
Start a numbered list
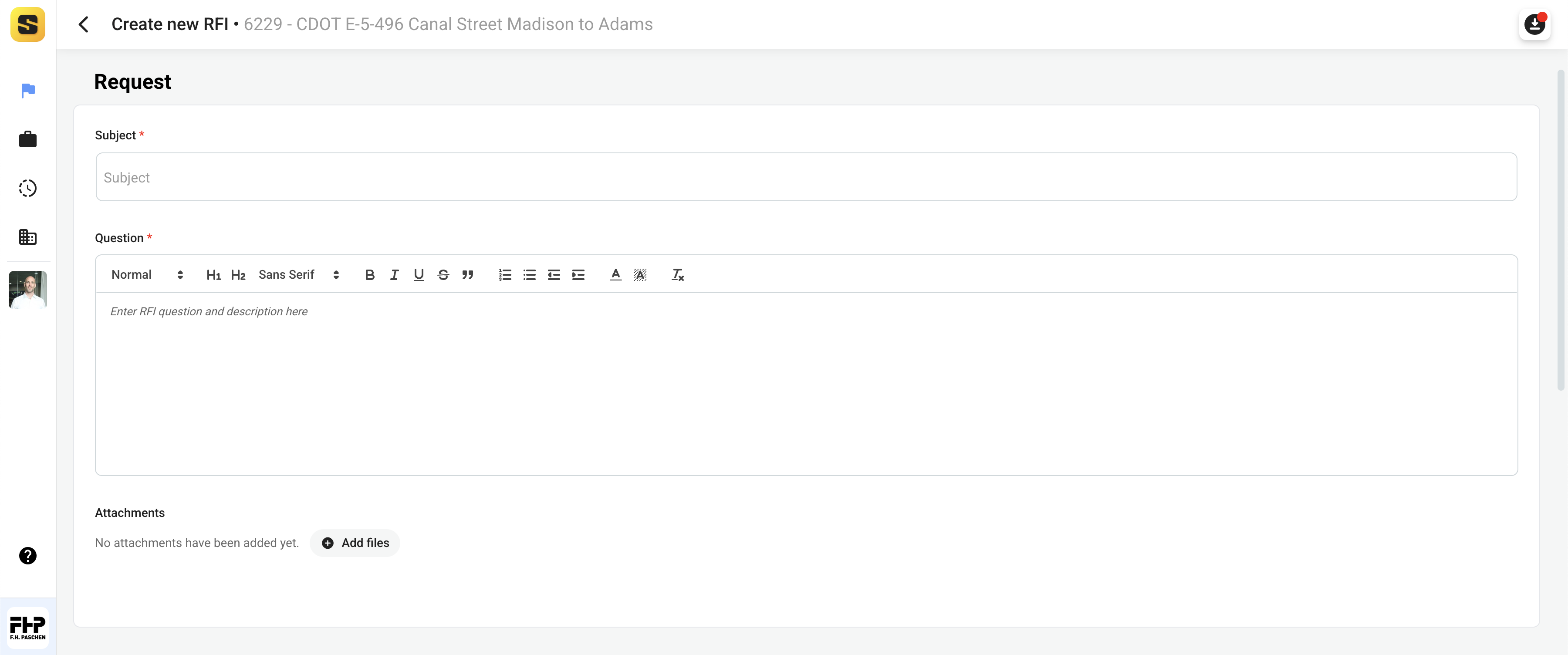505,274
